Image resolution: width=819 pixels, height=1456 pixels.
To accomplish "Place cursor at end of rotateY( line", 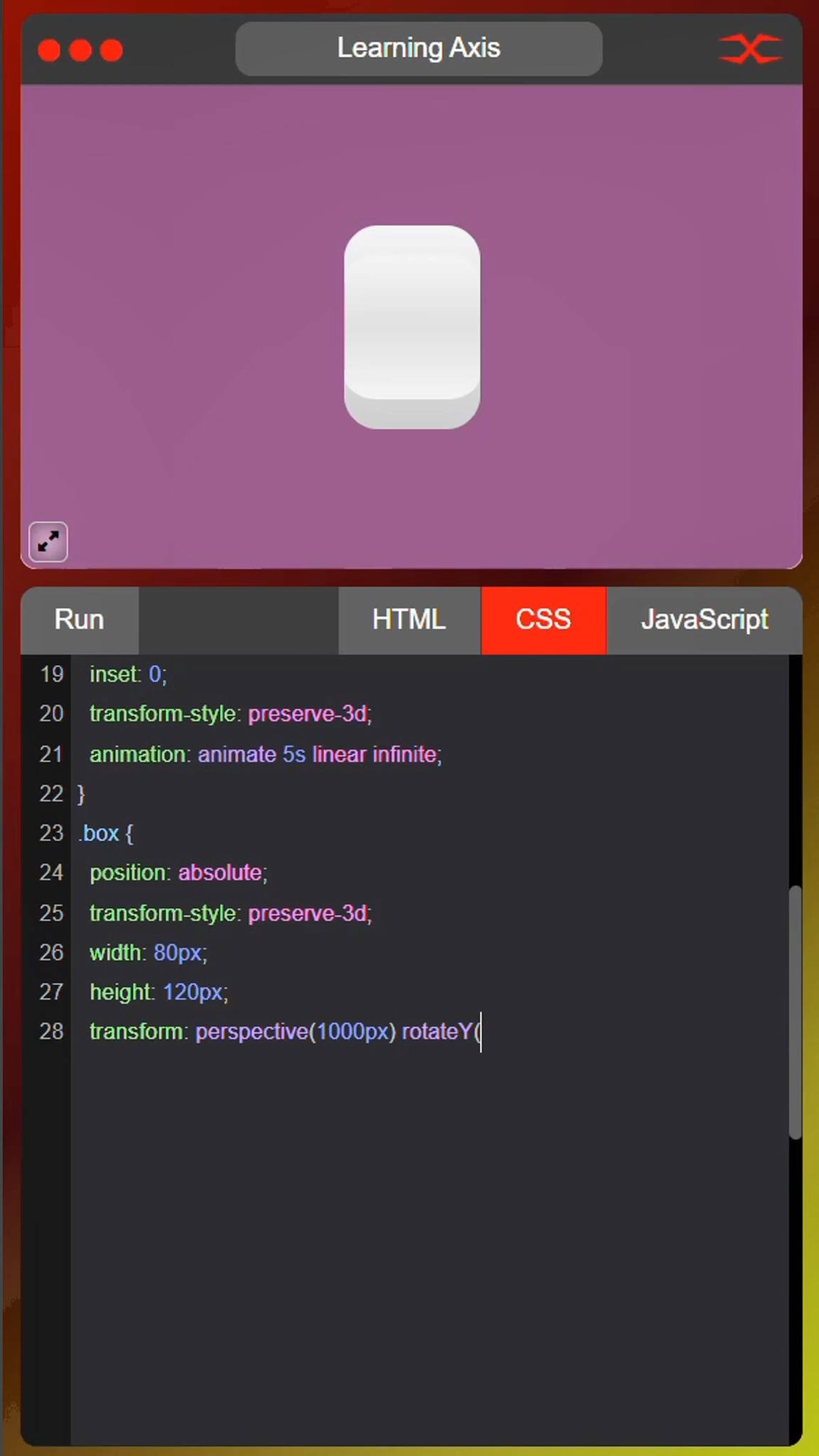I will (482, 1032).
